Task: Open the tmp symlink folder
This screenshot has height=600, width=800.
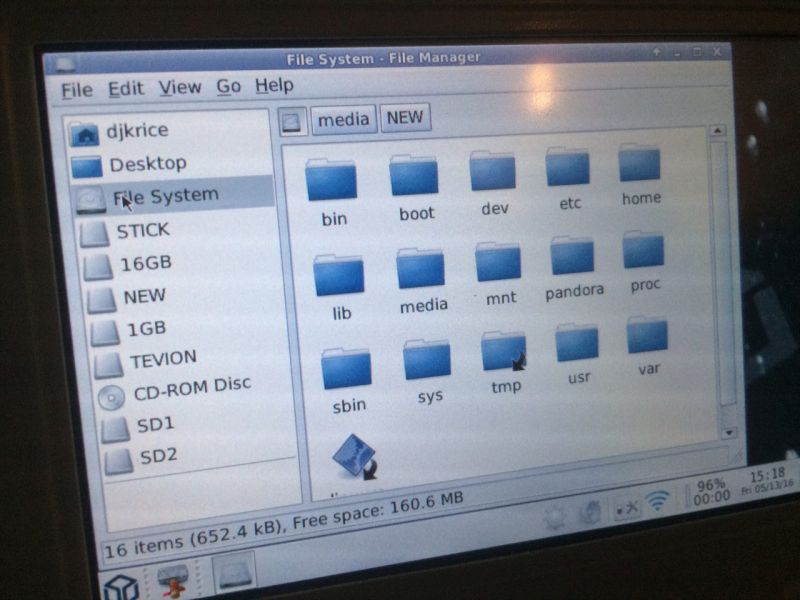Action: point(503,352)
